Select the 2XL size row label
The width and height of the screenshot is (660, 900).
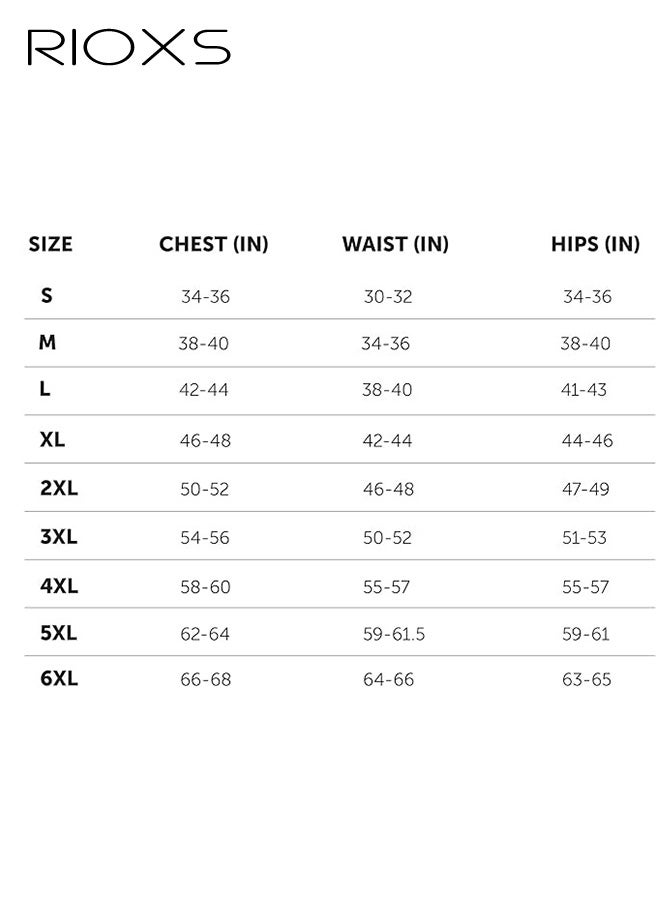tap(58, 489)
